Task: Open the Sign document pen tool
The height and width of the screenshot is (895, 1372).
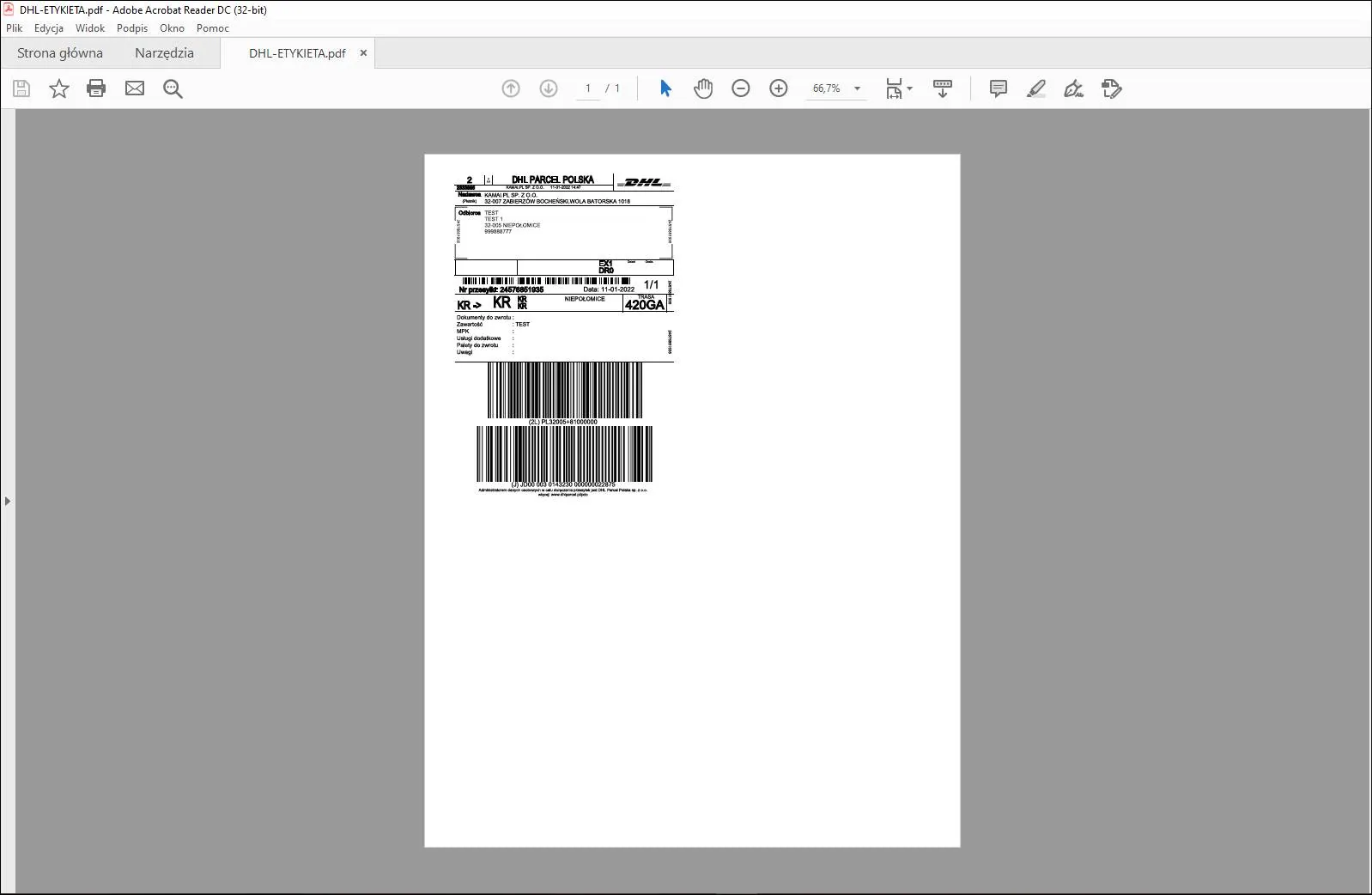Action: tap(1073, 88)
